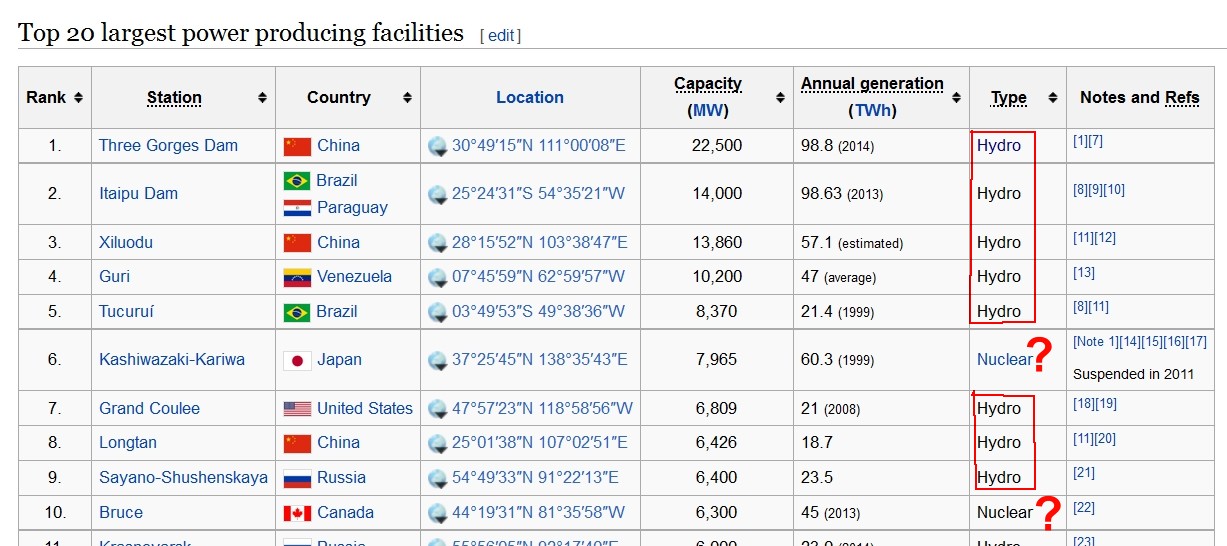
Task: Open Kashiwazaki-Kariwa station link
Action: [172, 359]
